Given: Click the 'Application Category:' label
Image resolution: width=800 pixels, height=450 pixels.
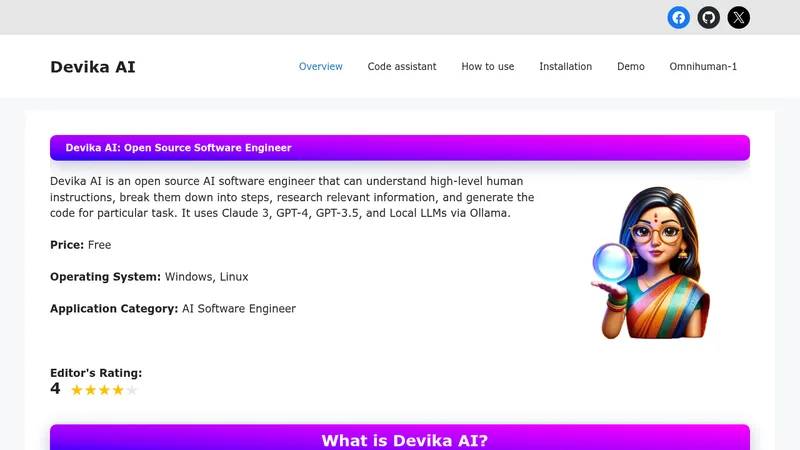Looking at the screenshot, I should [114, 309].
